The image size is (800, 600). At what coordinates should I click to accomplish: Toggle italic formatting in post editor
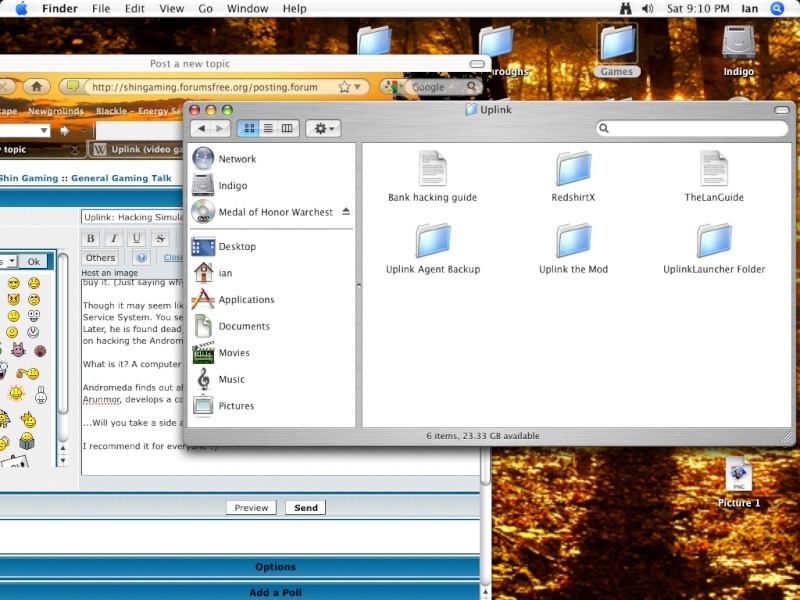pyautogui.click(x=114, y=238)
